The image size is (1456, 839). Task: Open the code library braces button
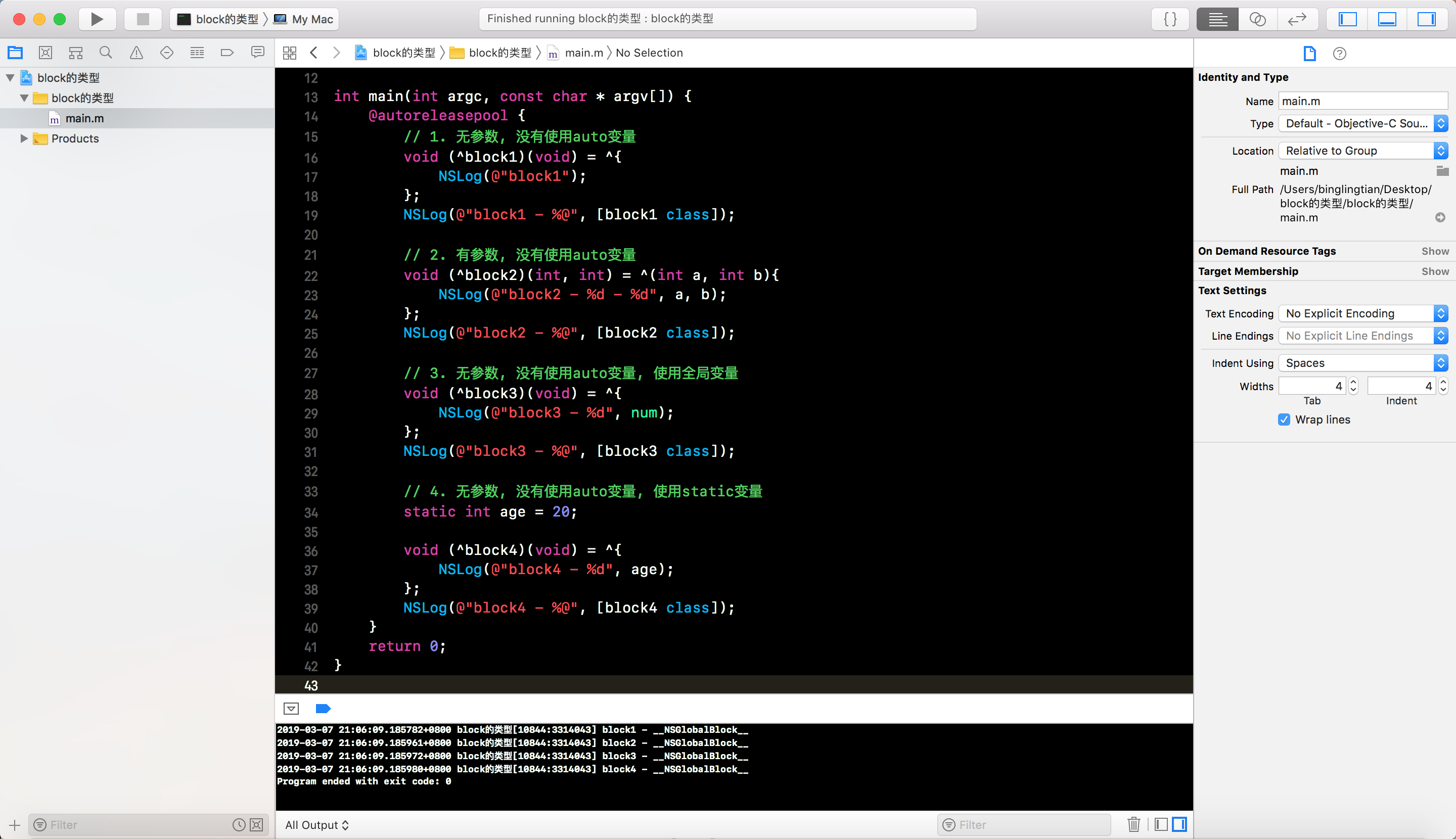1170,19
